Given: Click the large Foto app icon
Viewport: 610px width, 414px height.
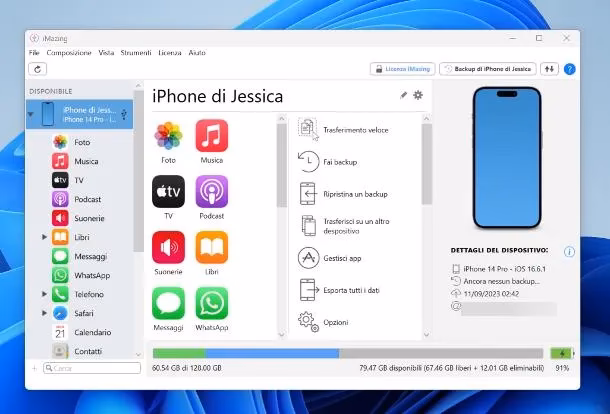Looking at the screenshot, I should (x=168, y=136).
